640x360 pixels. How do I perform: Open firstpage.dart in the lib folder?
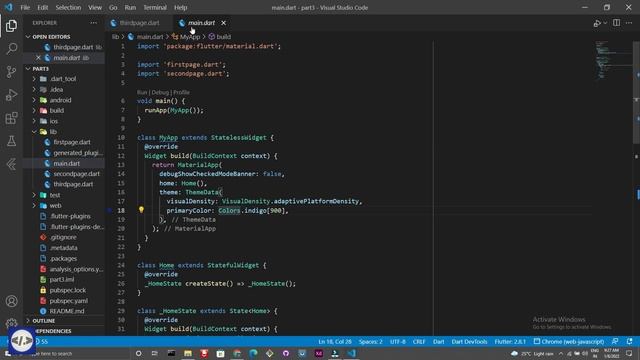coord(72,142)
